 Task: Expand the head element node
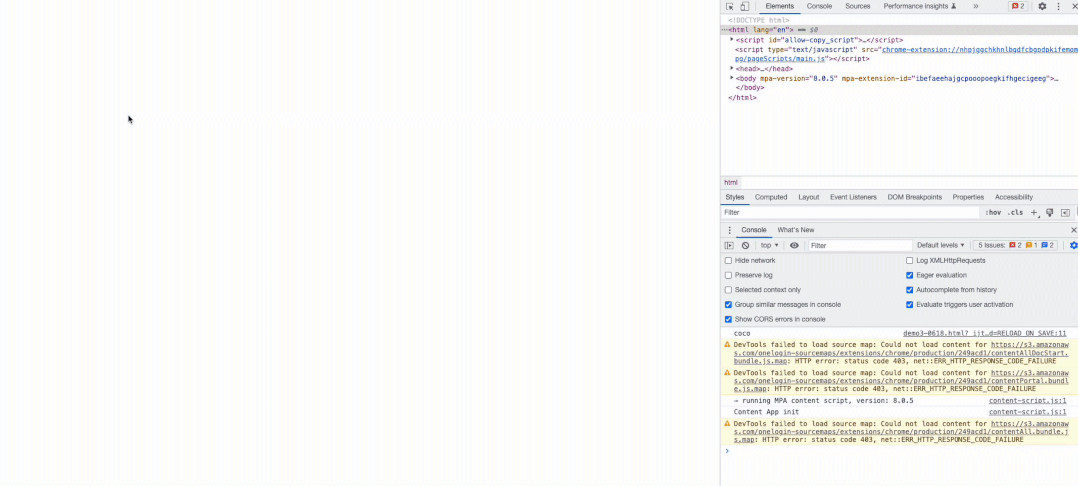pos(732,69)
